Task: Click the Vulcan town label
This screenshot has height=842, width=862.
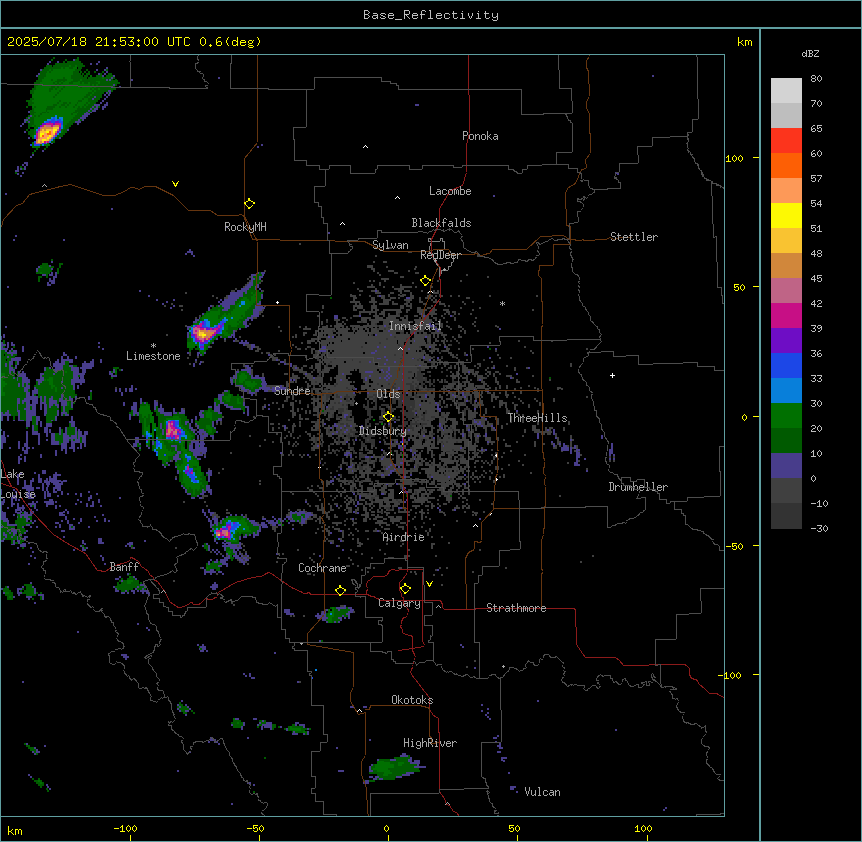Action: (x=543, y=792)
